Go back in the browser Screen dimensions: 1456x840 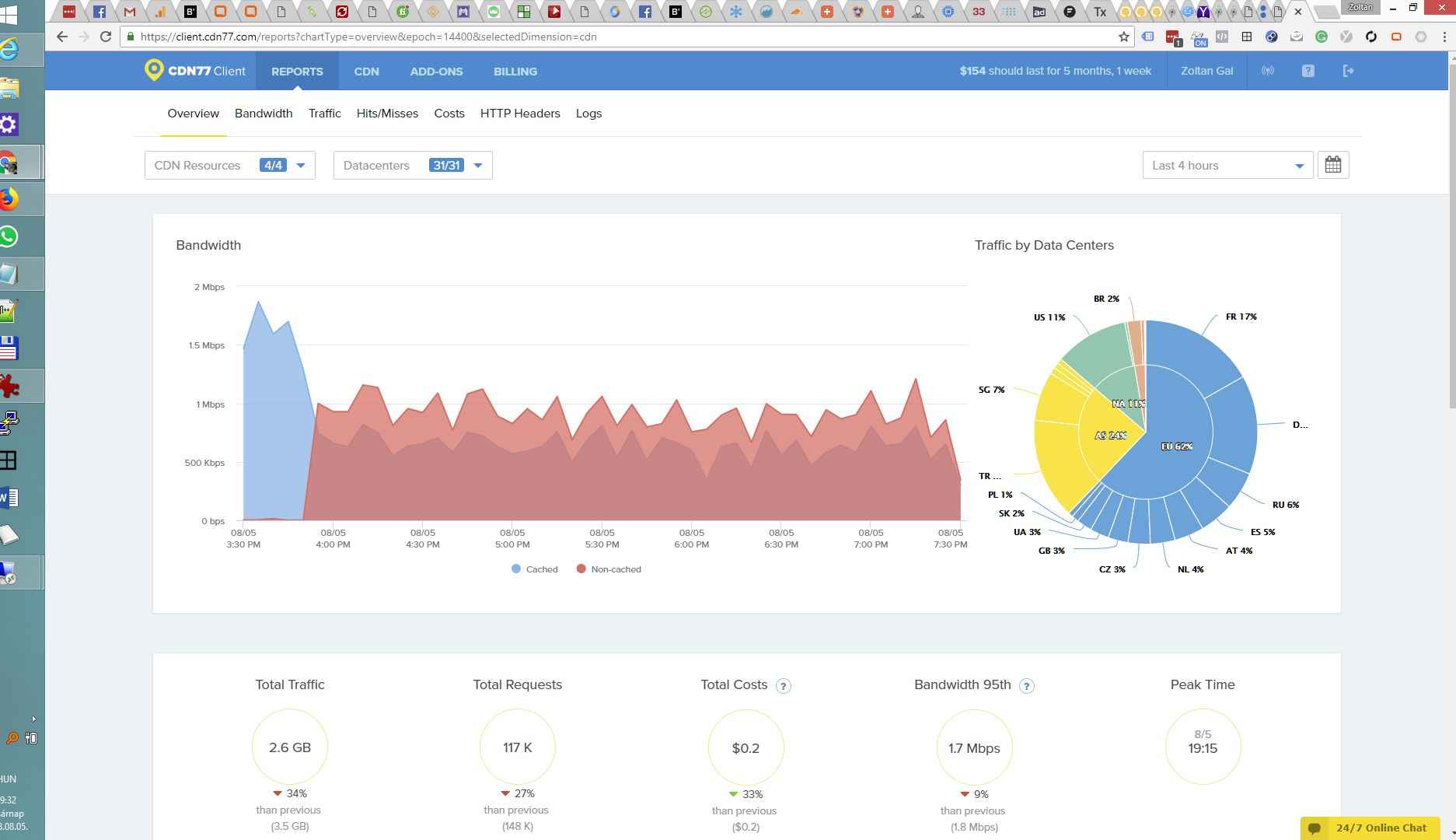[x=62, y=37]
